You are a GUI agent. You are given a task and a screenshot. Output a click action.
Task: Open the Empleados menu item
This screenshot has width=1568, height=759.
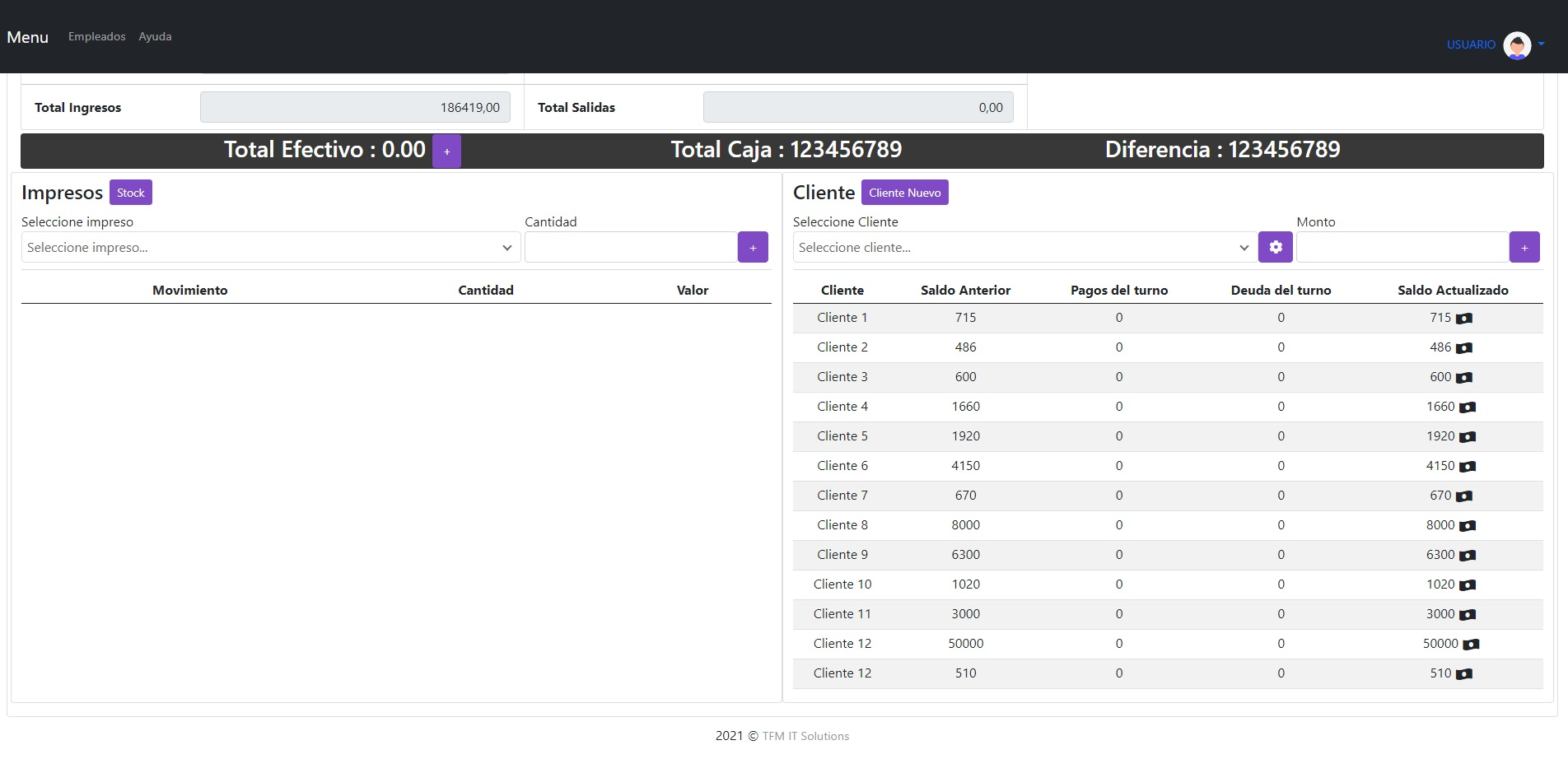click(97, 37)
